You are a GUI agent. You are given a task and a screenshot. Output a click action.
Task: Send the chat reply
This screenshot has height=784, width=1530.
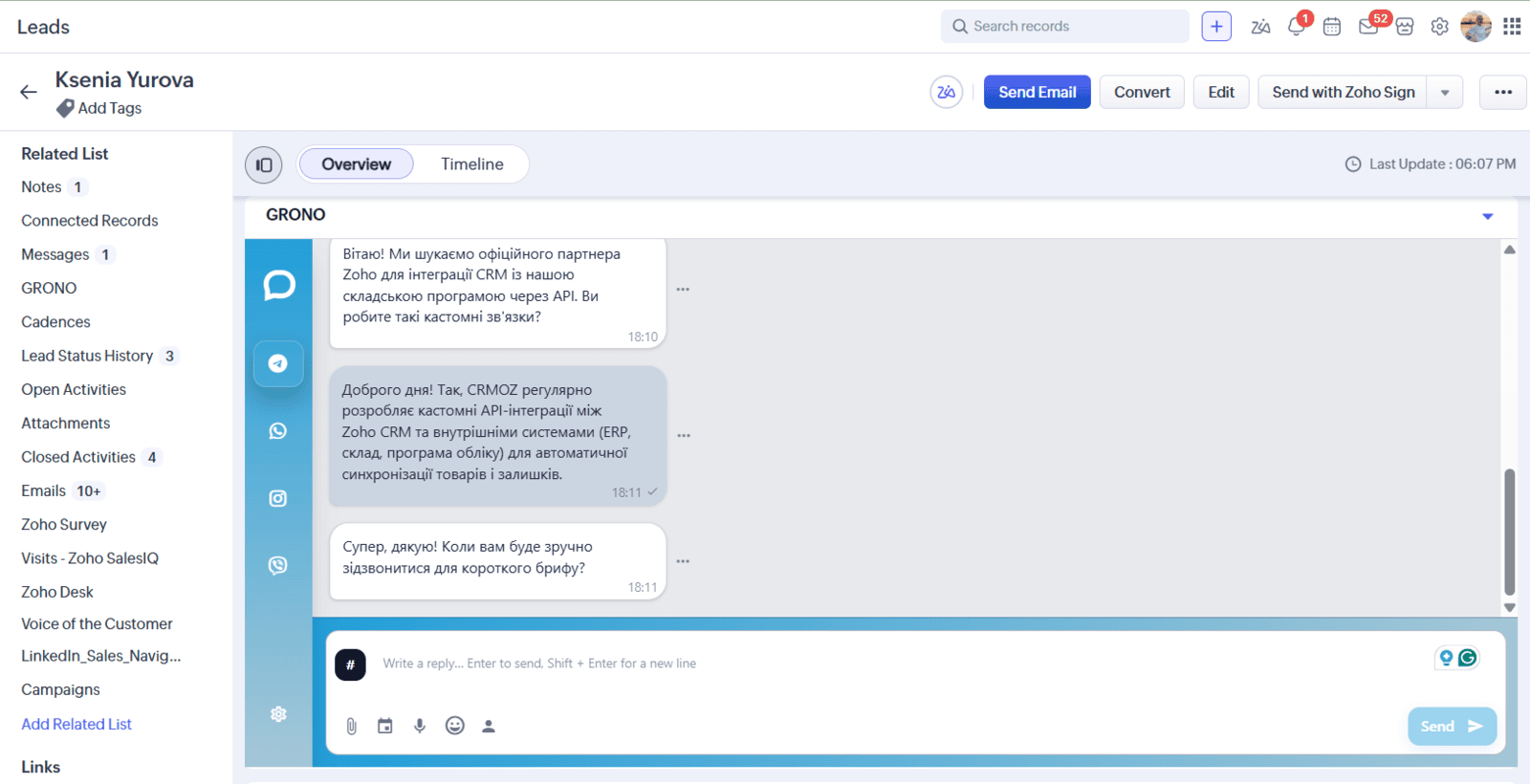1452,727
